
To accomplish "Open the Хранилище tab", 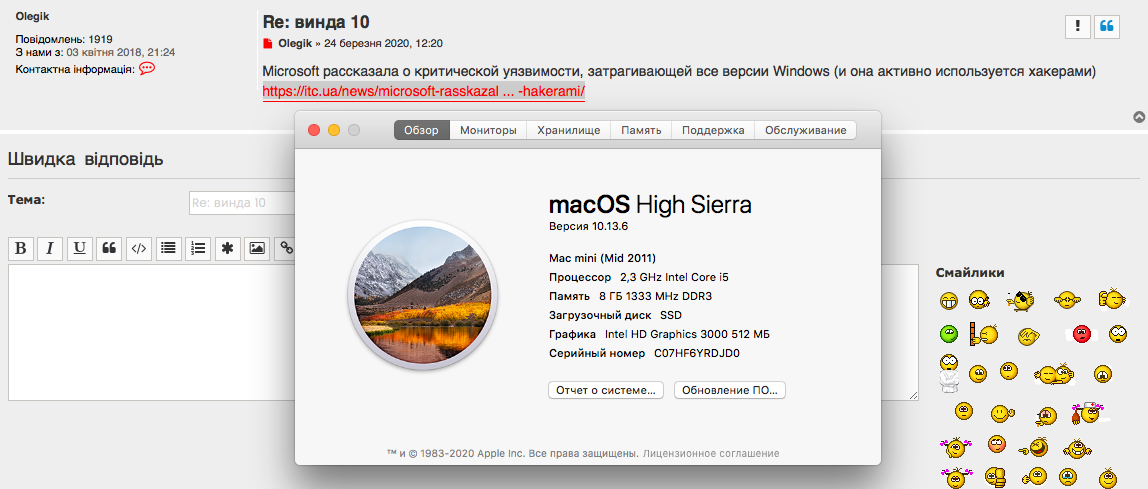I will [x=569, y=130].
